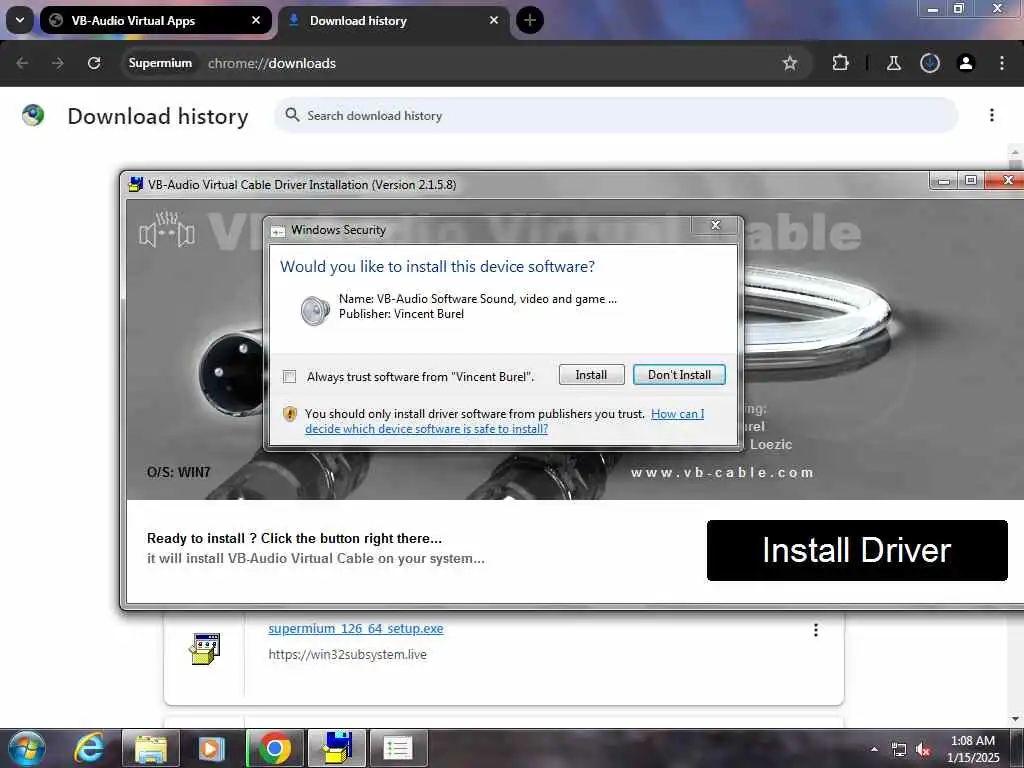Click the Supermium logo on downloads page
This screenshot has width=1024, height=768.
click(x=33, y=116)
